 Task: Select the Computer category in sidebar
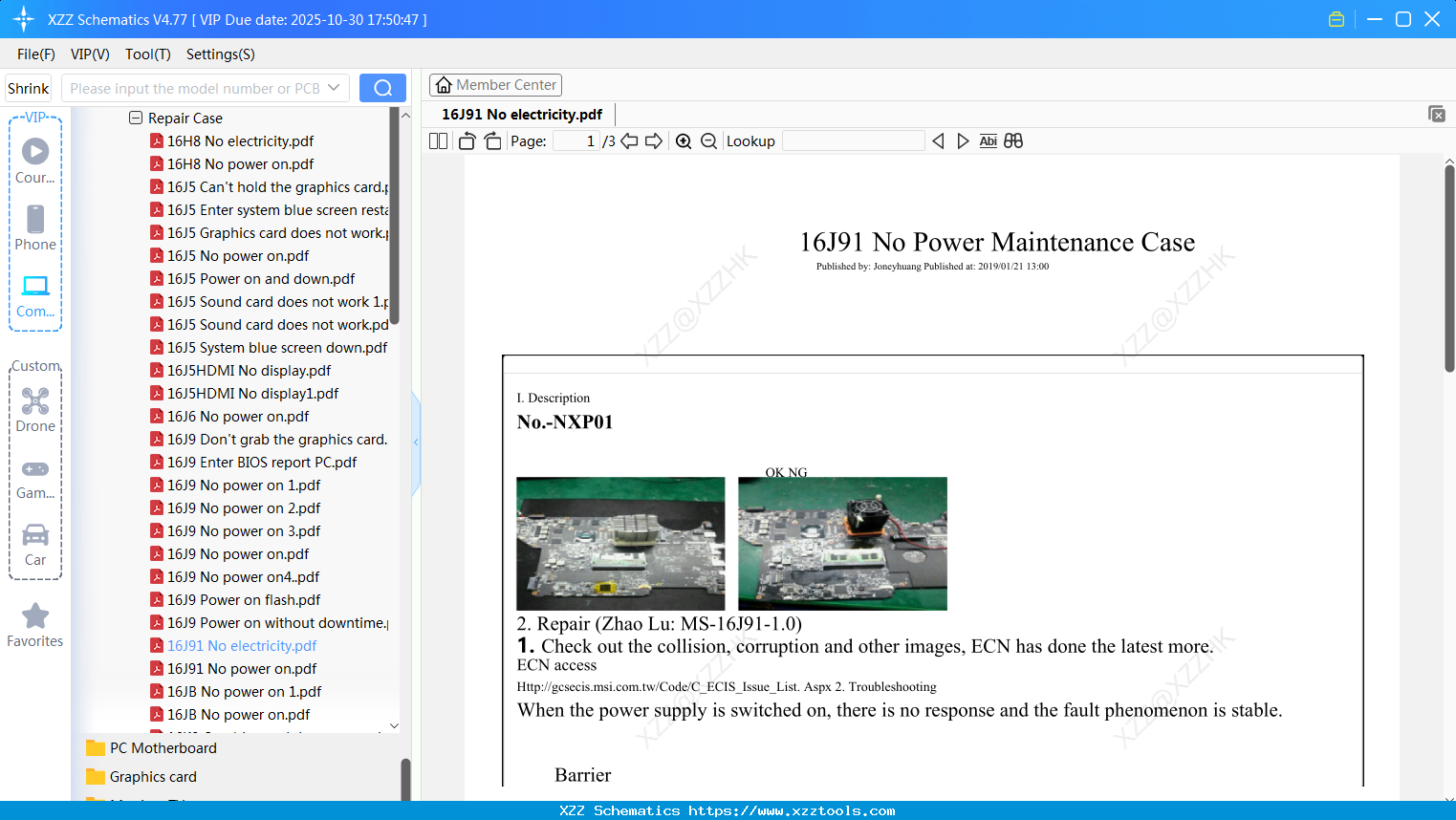tap(35, 294)
